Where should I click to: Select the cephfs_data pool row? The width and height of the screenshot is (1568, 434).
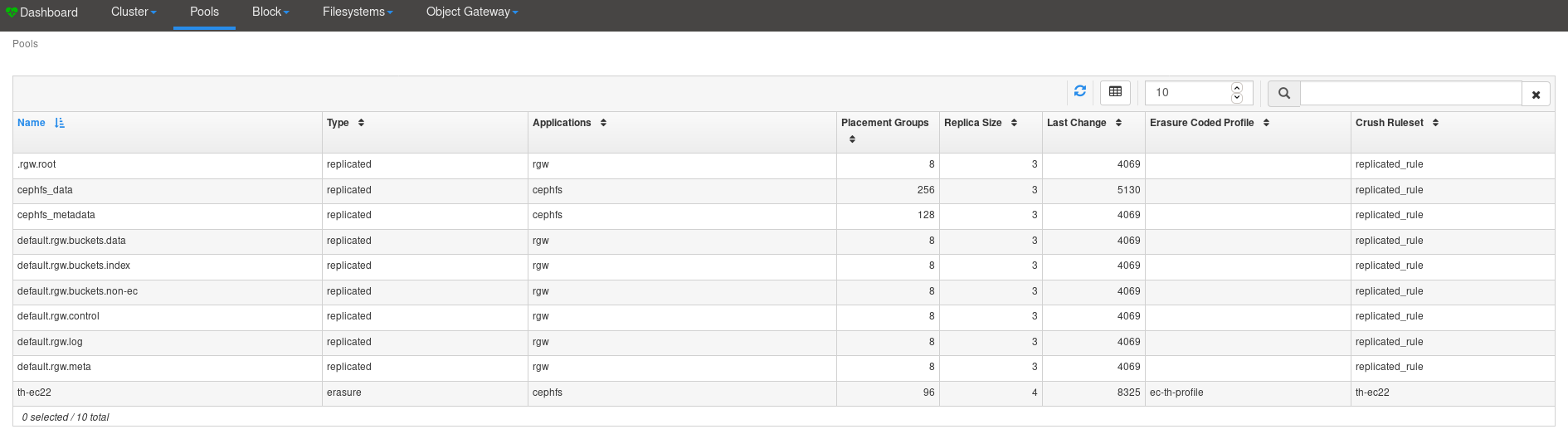tap(783, 191)
